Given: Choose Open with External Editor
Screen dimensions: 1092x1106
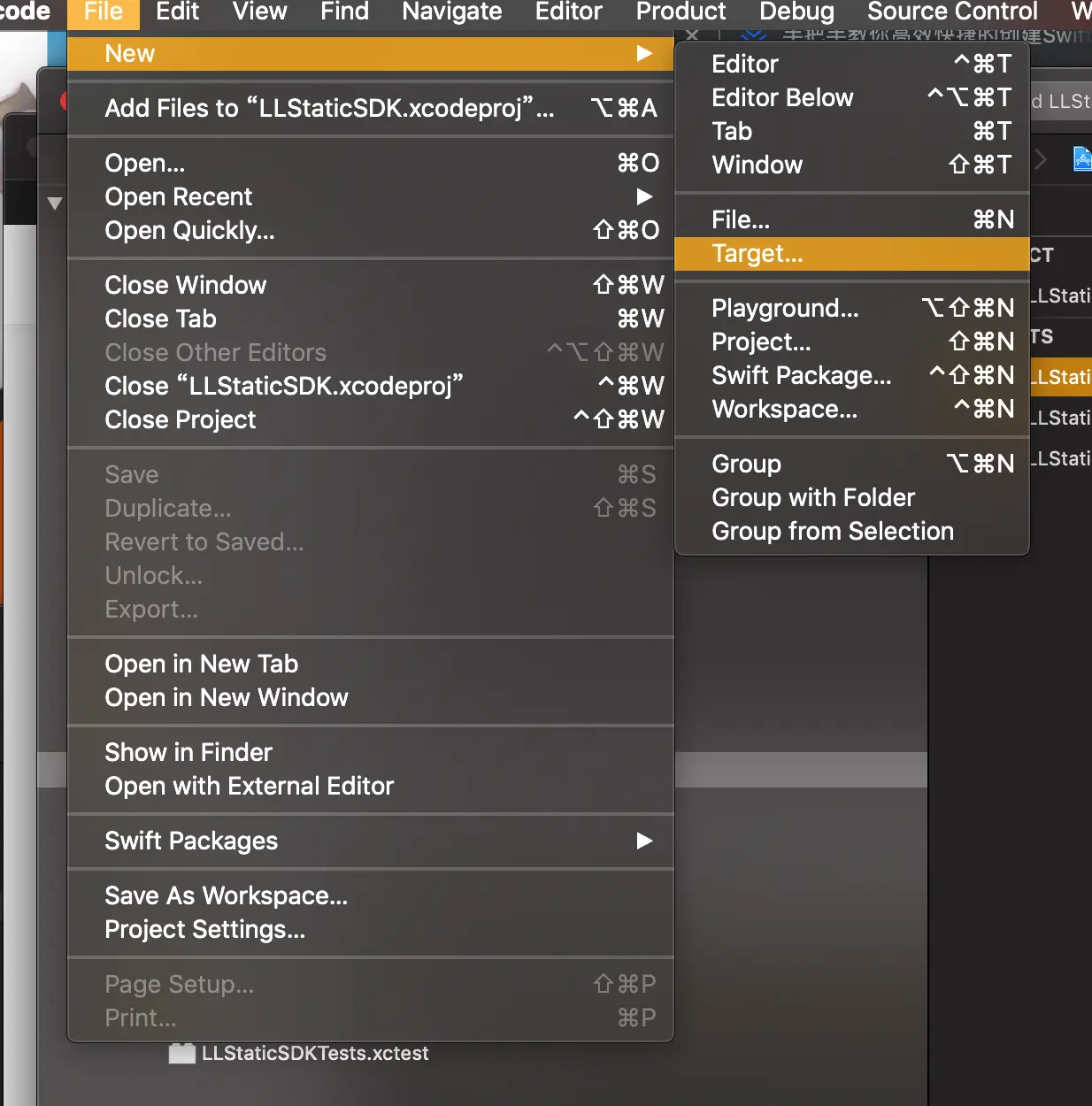Looking at the screenshot, I should tap(371, 787).
